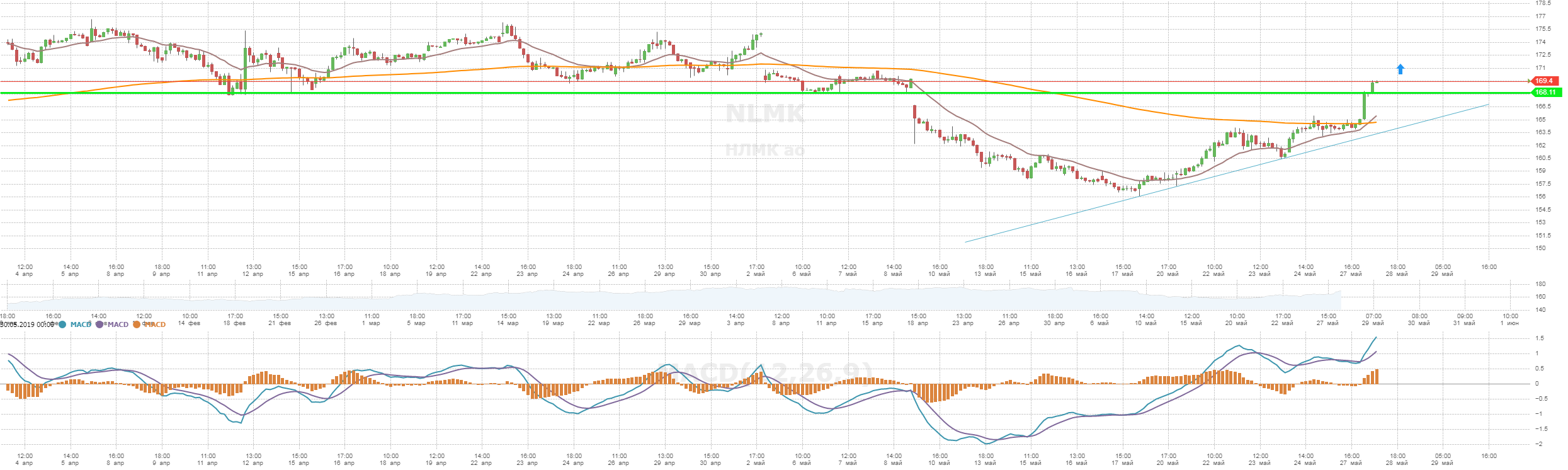Click the blue up-arrow marker on the chart
This screenshot has width=1568, height=470.
[x=1400, y=69]
